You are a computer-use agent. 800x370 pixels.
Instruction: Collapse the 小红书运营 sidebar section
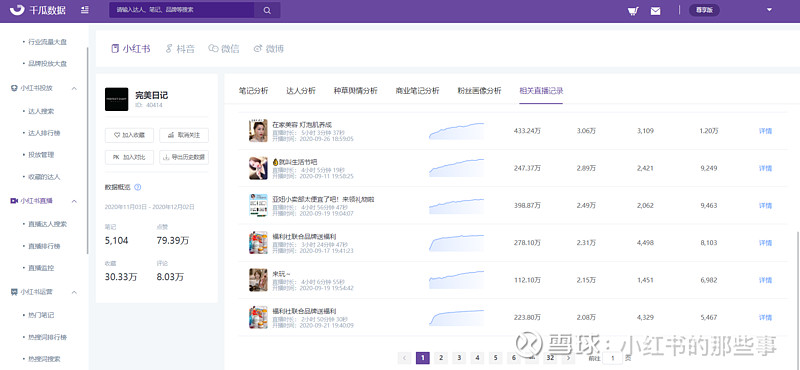click(74, 292)
